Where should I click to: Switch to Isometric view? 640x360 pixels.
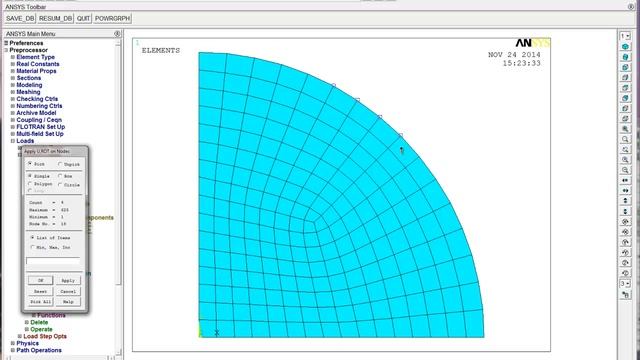tap(625, 47)
